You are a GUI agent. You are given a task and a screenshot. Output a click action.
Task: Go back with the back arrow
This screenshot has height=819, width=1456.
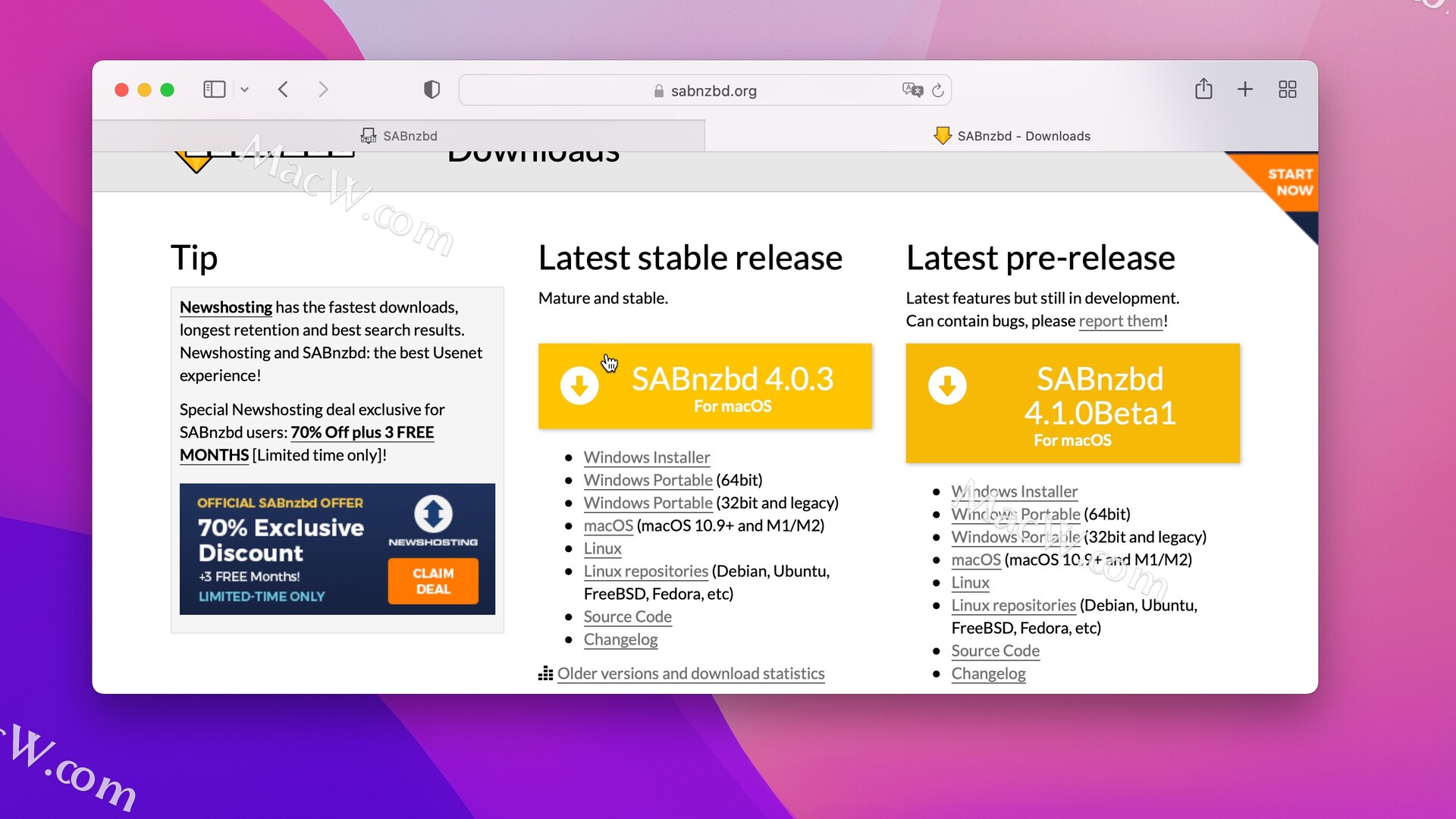(x=283, y=89)
